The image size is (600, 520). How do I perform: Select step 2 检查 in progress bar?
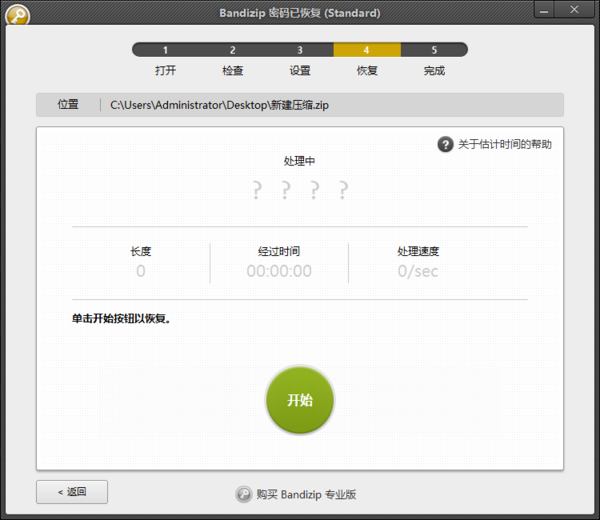(232, 50)
